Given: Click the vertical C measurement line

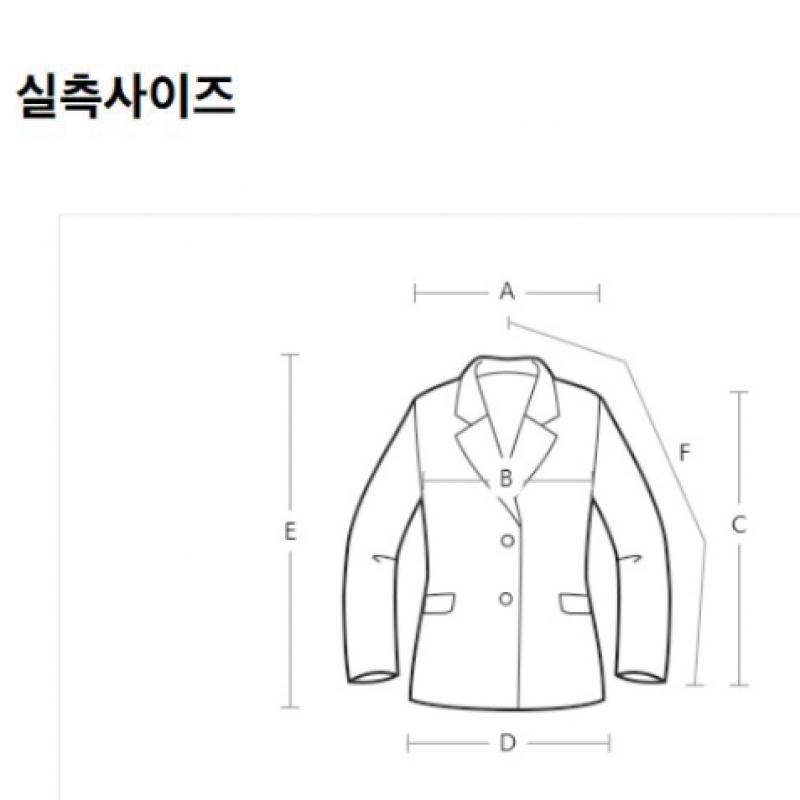Looking at the screenshot, I should [x=739, y=538].
